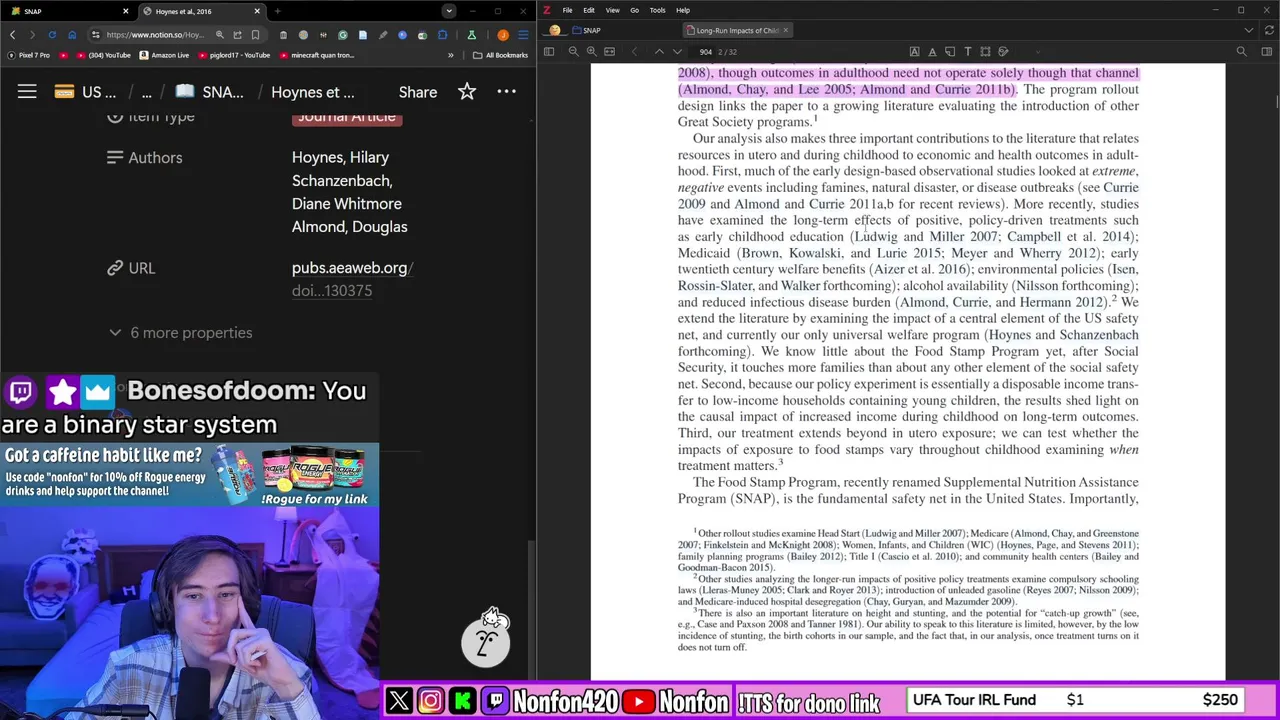Switch to SNAP library tab in Zotero

click(584, 30)
